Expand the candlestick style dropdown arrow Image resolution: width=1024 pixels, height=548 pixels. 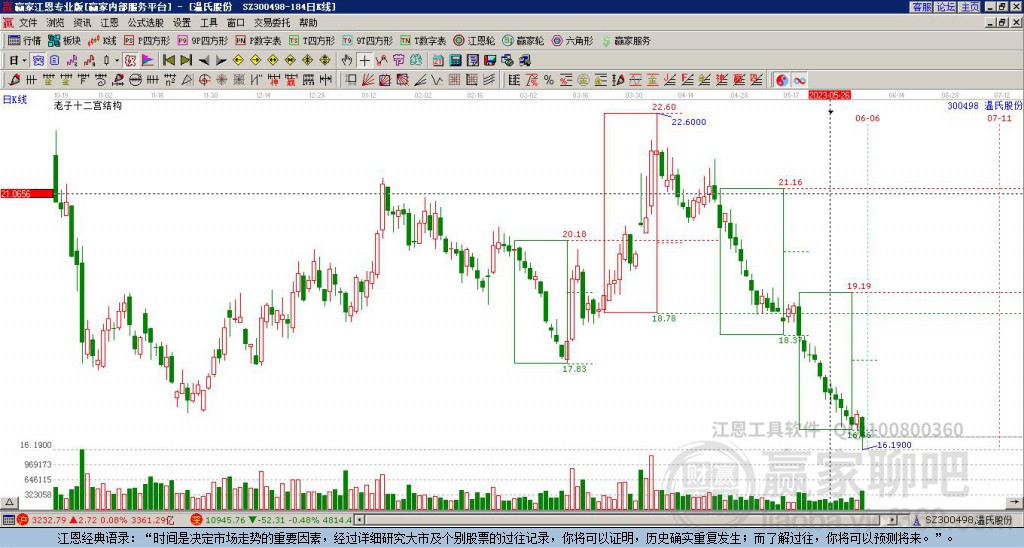coord(117,61)
